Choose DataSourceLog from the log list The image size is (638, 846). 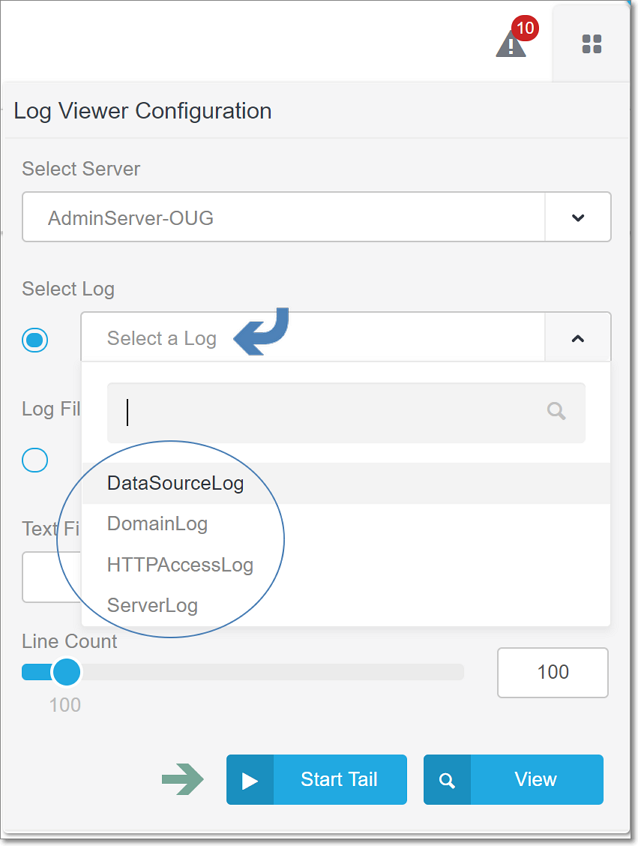[x=176, y=483]
